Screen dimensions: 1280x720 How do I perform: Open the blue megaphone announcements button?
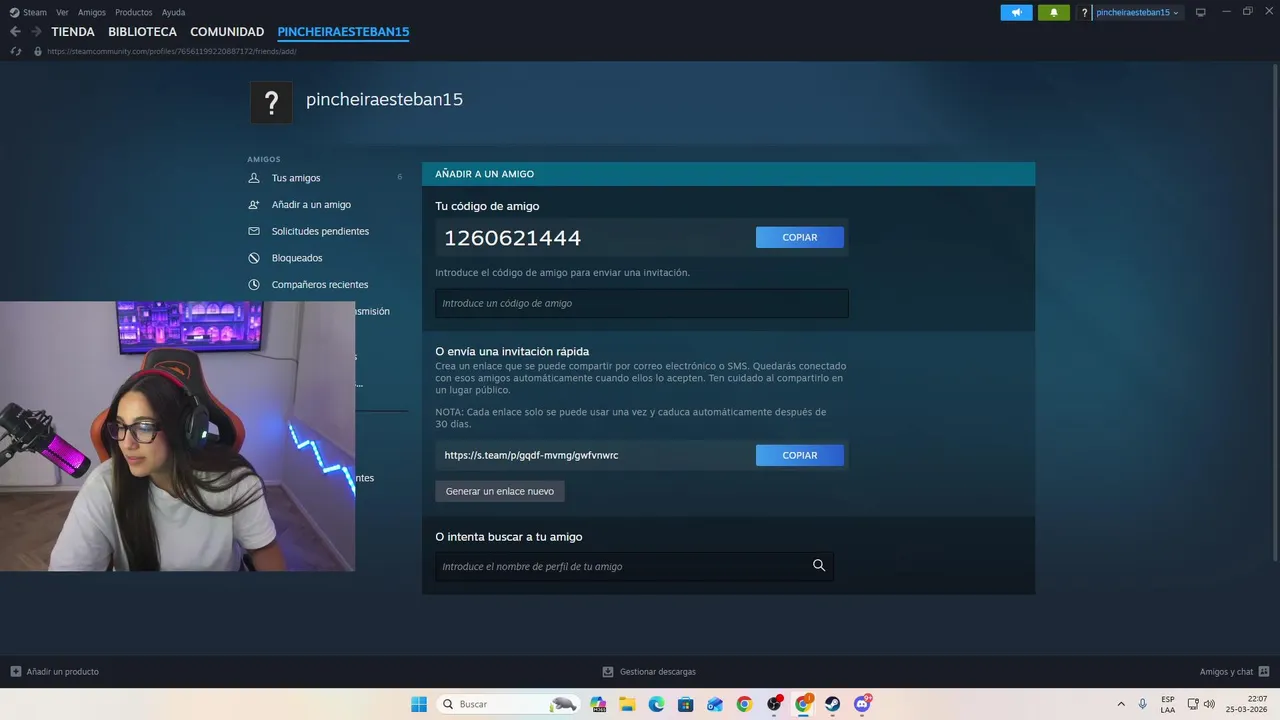click(1016, 12)
